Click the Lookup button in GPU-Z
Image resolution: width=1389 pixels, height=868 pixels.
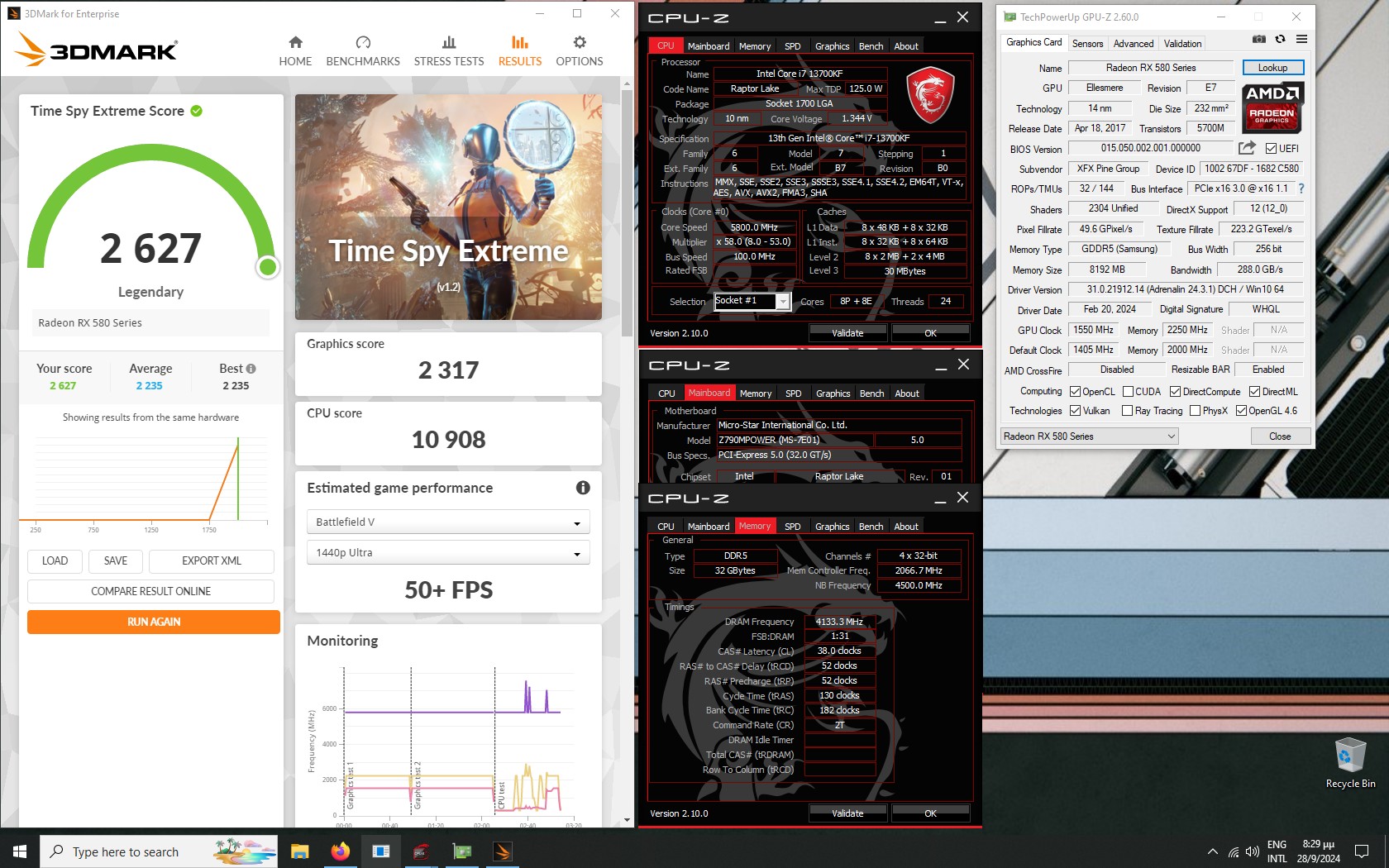1272,68
